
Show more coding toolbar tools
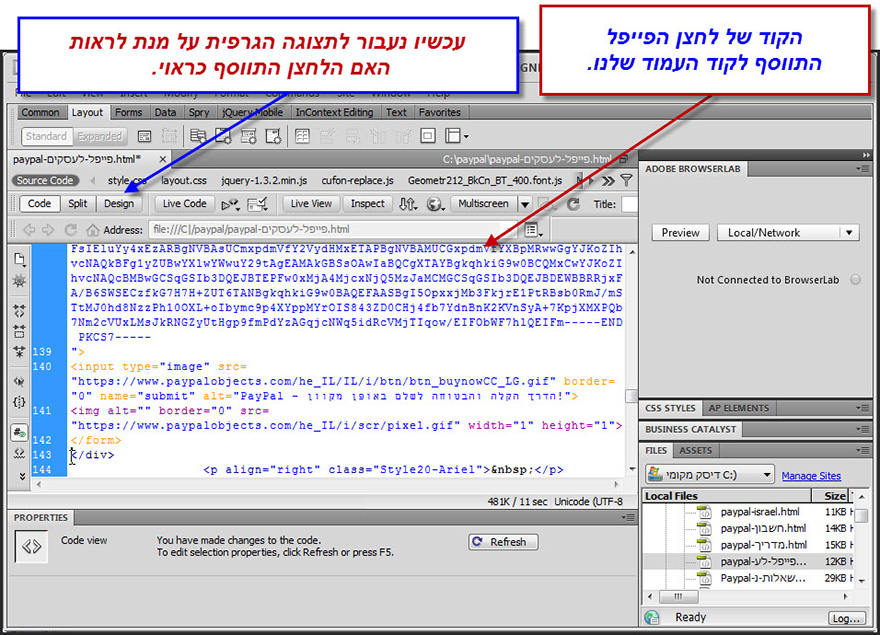coord(22,476)
